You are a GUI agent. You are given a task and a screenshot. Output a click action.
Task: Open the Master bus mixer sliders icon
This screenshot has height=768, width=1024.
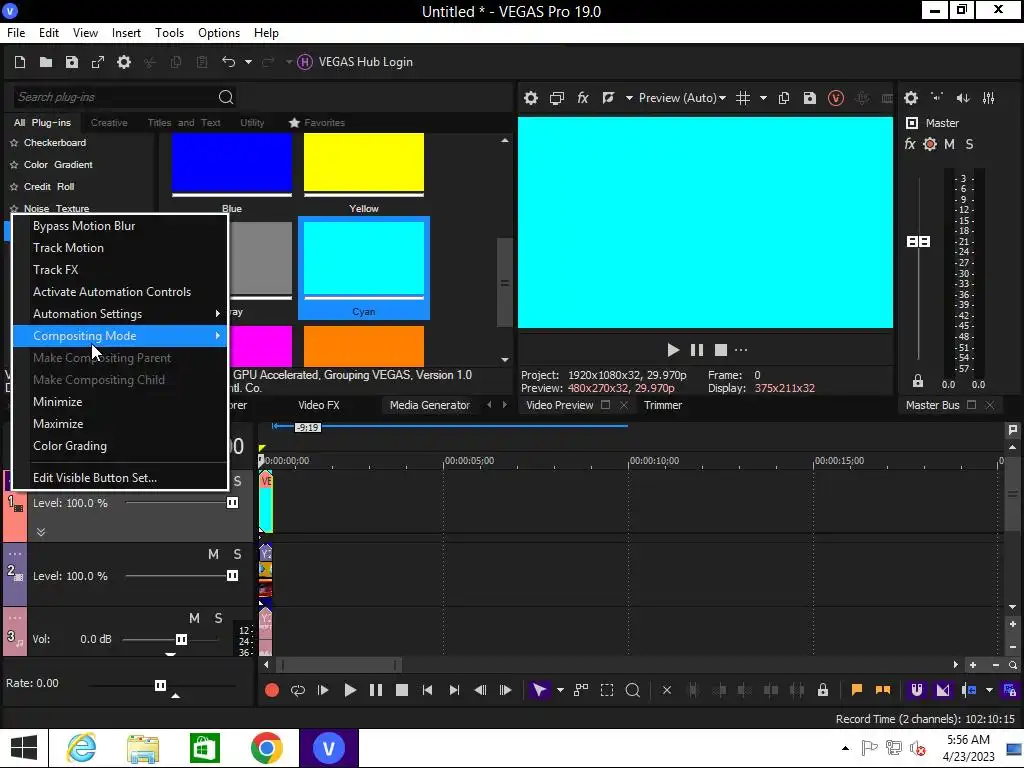tap(989, 98)
